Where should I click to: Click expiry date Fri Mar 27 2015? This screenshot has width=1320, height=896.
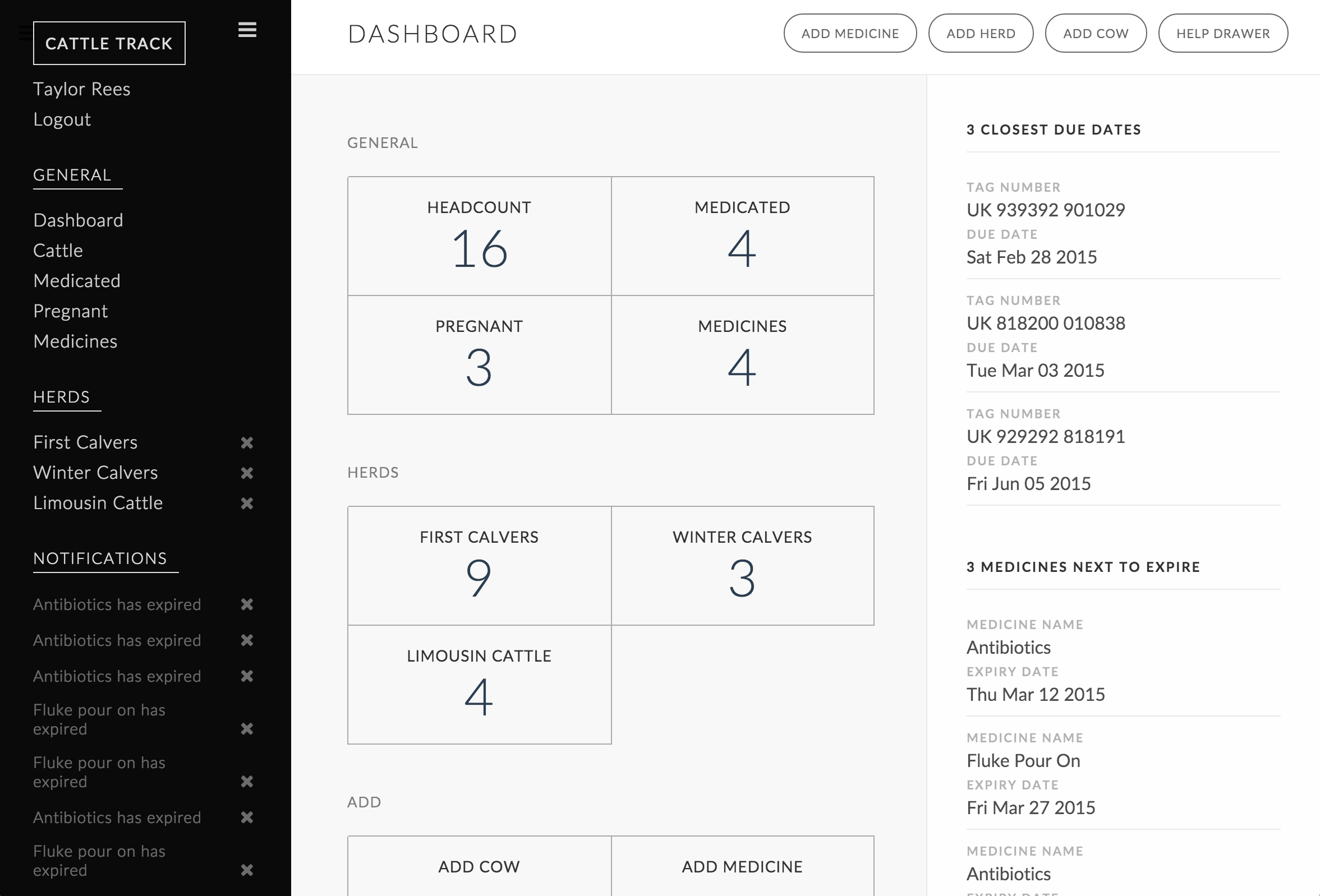coord(1031,808)
